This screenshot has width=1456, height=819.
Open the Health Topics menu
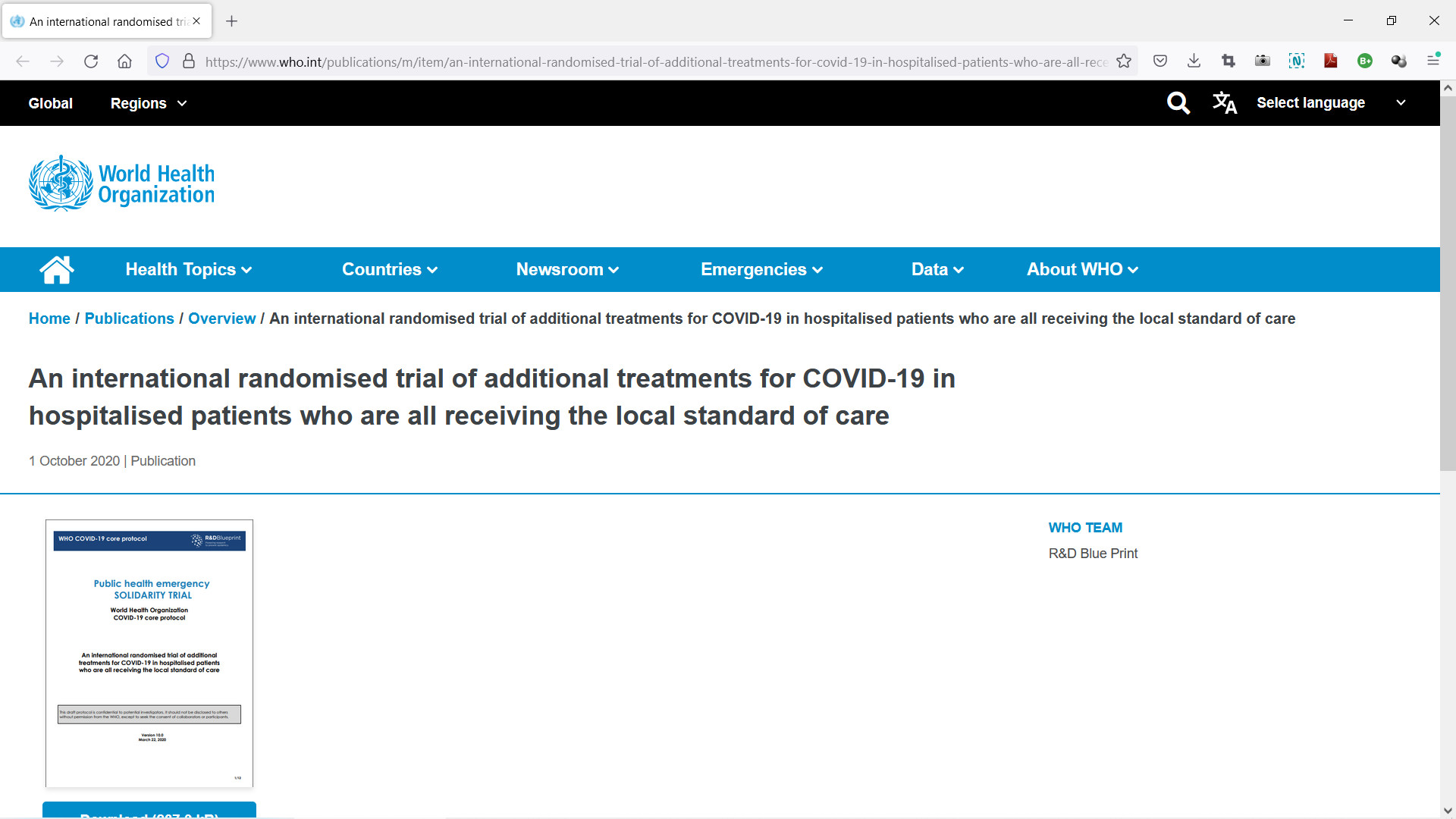pyautogui.click(x=189, y=269)
